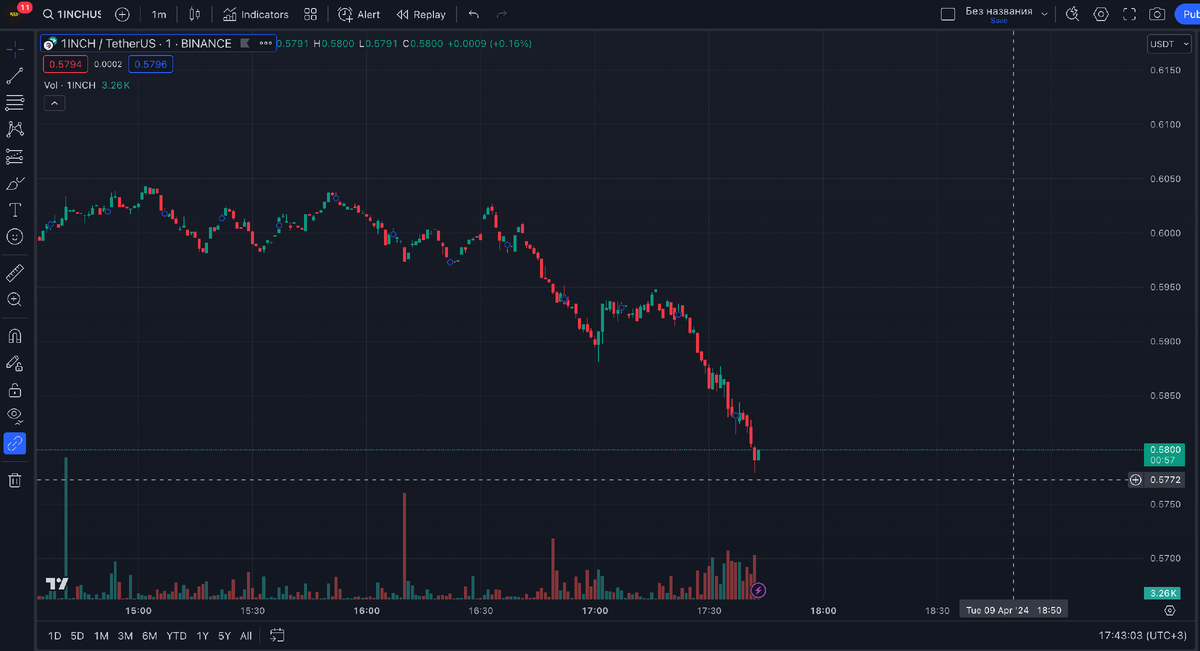Expand the layout management chevron
The width and height of the screenshot is (1200, 651).
[1045, 14]
